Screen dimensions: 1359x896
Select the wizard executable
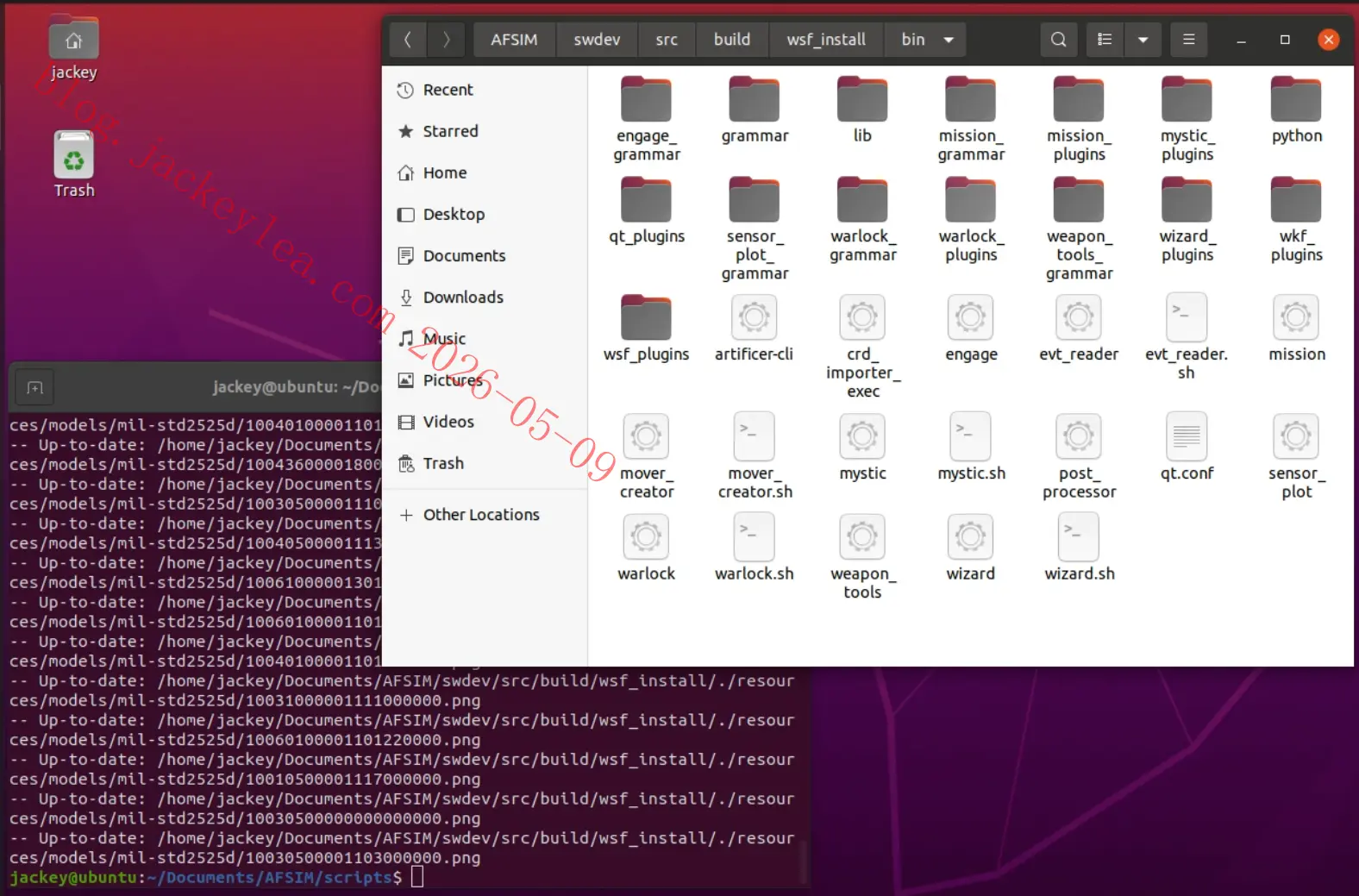tap(970, 548)
